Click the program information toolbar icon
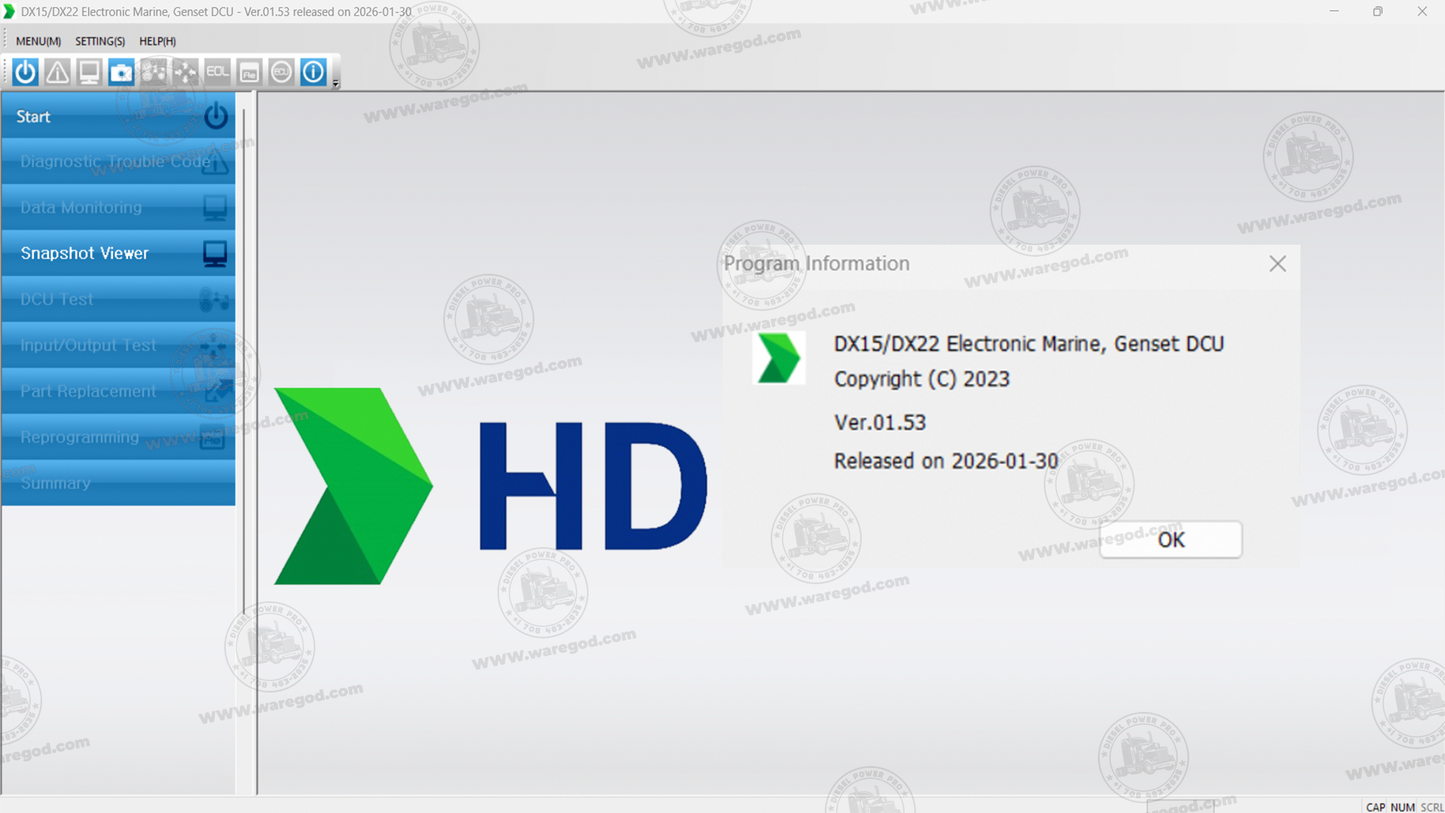This screenshot has height=813, width=1445. pyautogui.click(x=313, y=72)
